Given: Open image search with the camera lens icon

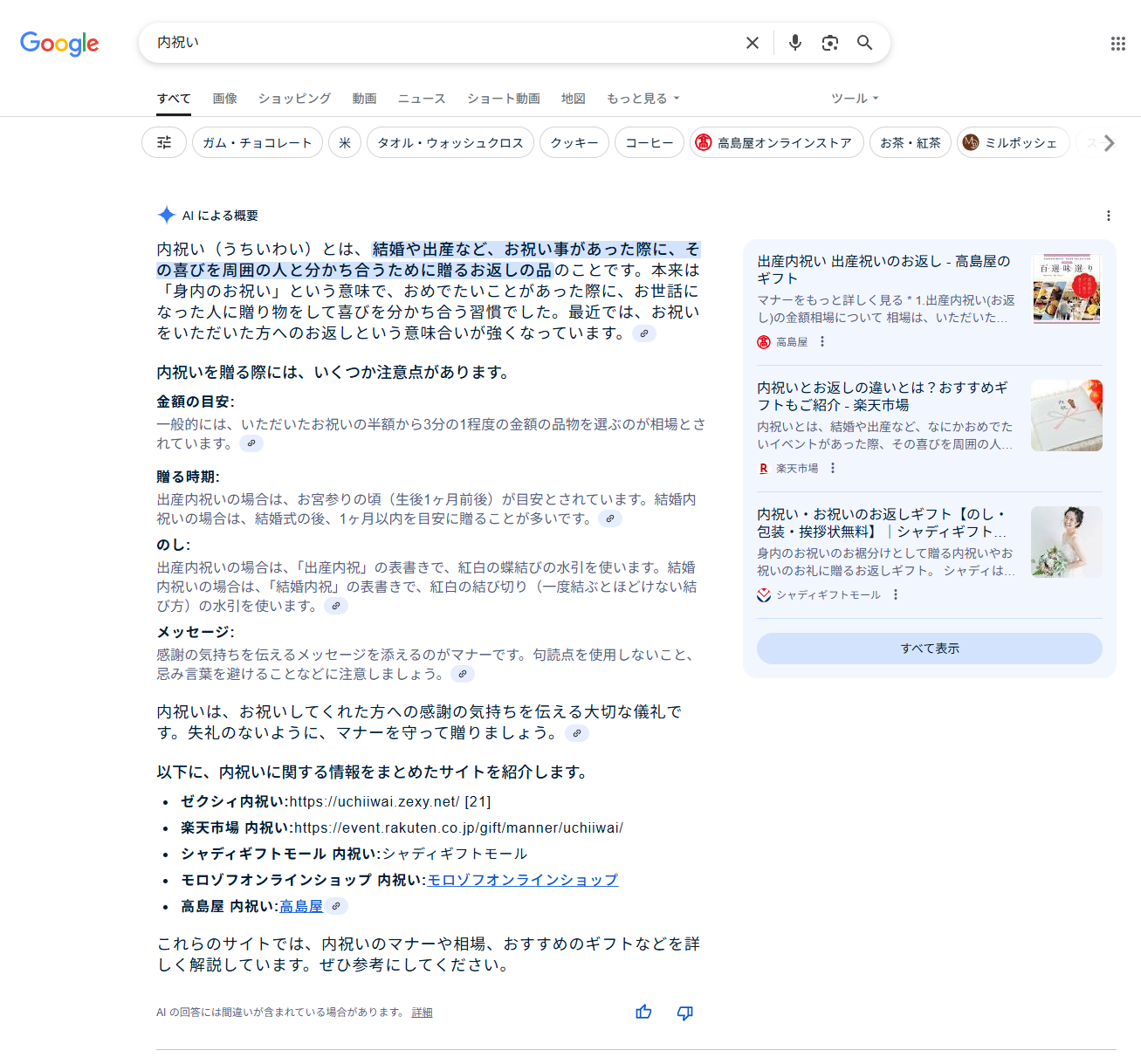Looking at the screenshot, I should (829, 43).
